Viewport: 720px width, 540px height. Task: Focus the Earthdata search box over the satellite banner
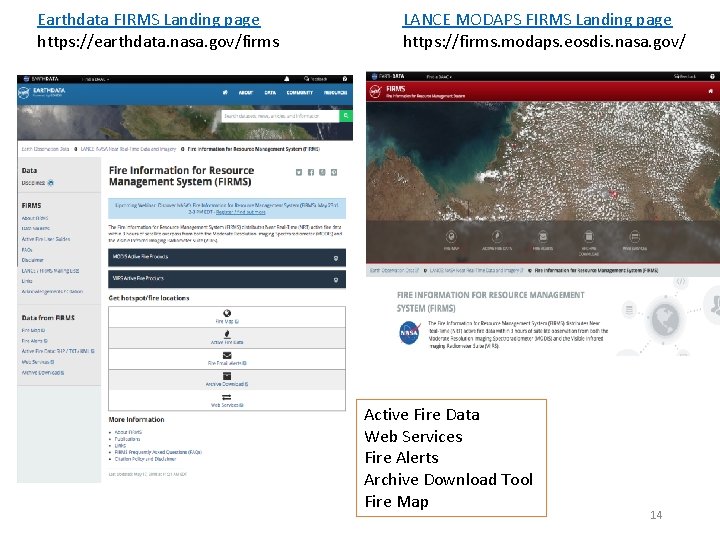[x=280, y=116]
